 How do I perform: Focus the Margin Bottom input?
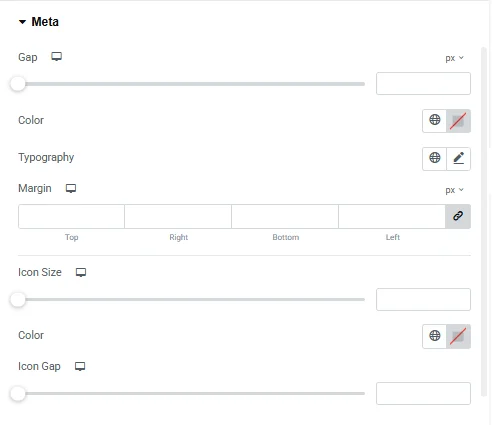pos(285,216)
